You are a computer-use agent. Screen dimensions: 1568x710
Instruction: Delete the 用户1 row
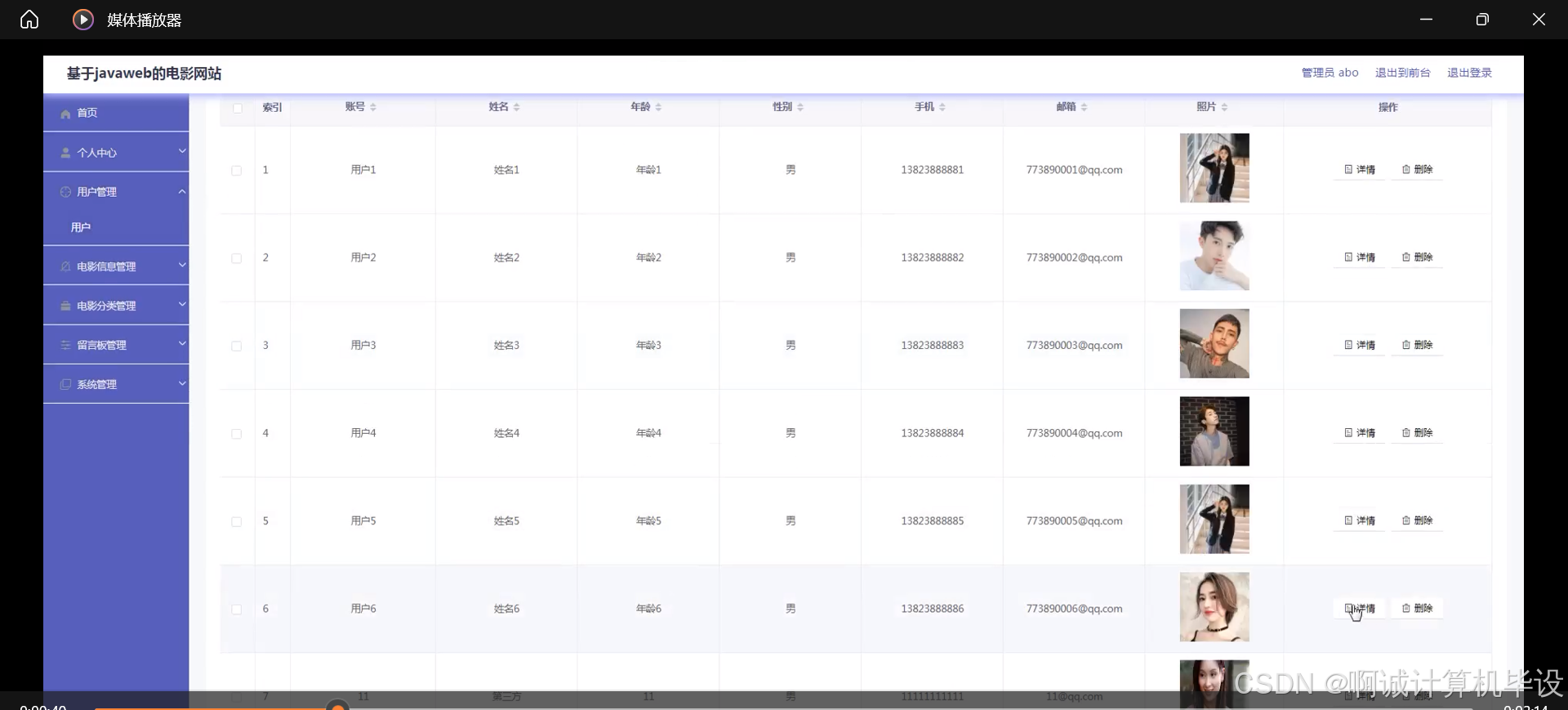(1417, 169)
